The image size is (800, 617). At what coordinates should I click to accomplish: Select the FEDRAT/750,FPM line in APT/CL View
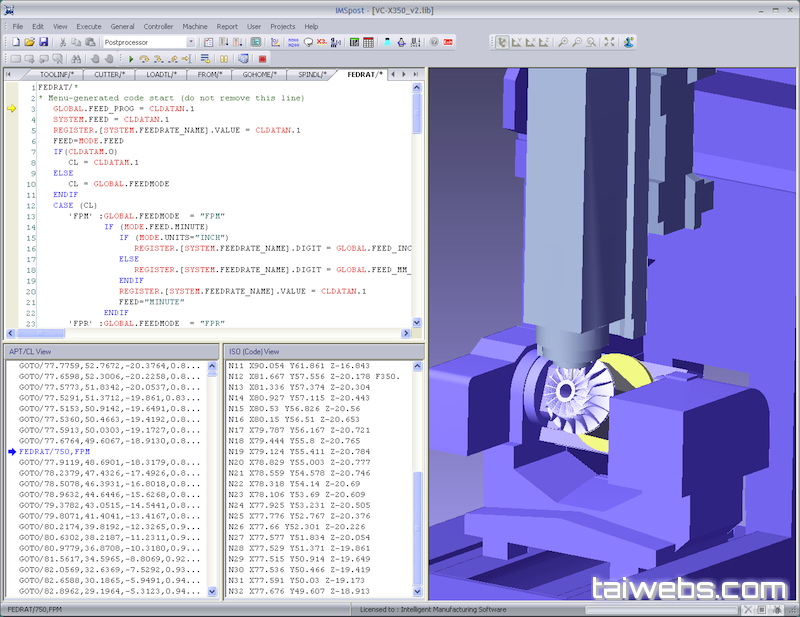(60, 452)
